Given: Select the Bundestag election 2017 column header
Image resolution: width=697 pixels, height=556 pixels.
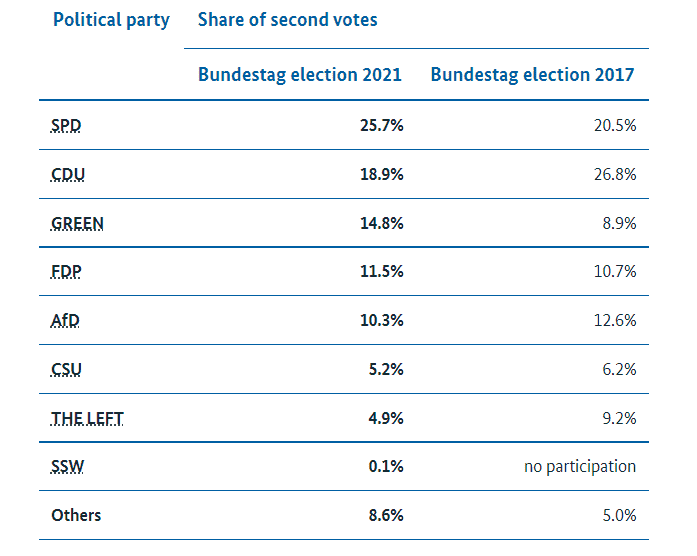Looking at the screenshot, I should click(532, 75).
